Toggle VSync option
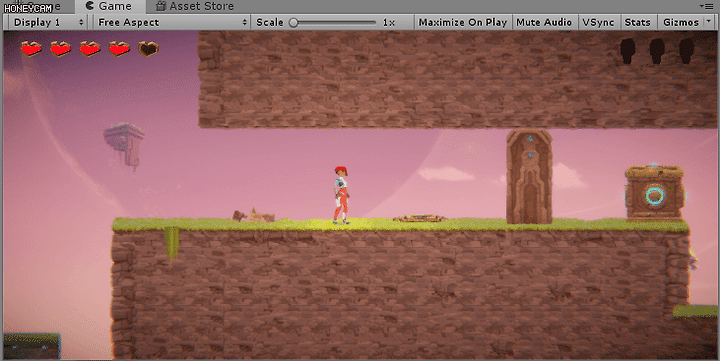720x361 pixels. click(598, 22)
